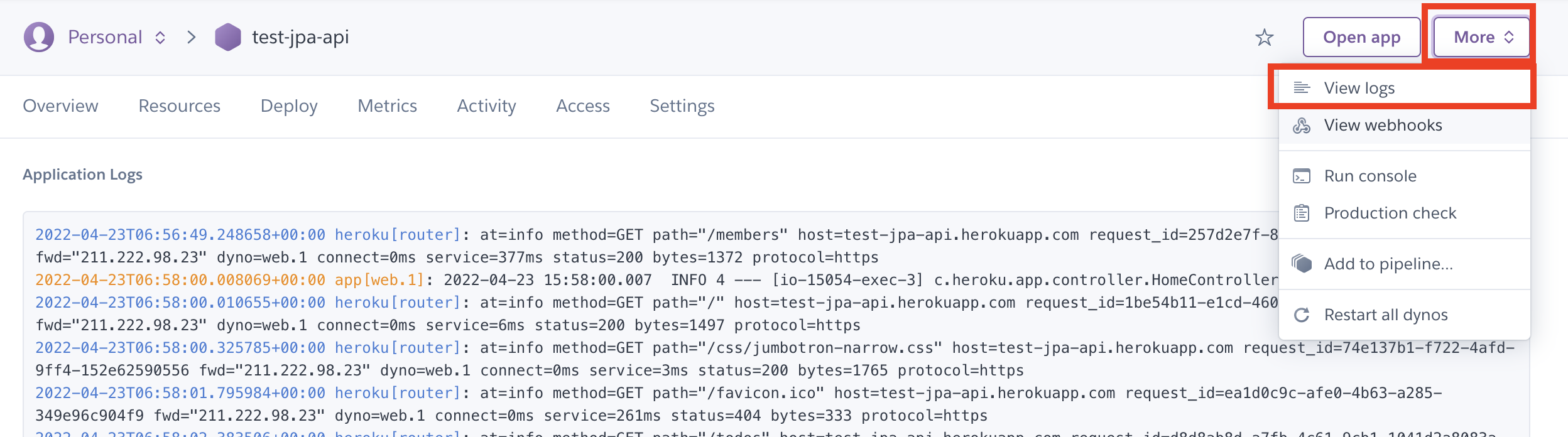1568x437 pixels.
Task: Open the Settings tab
Action: 682,106
